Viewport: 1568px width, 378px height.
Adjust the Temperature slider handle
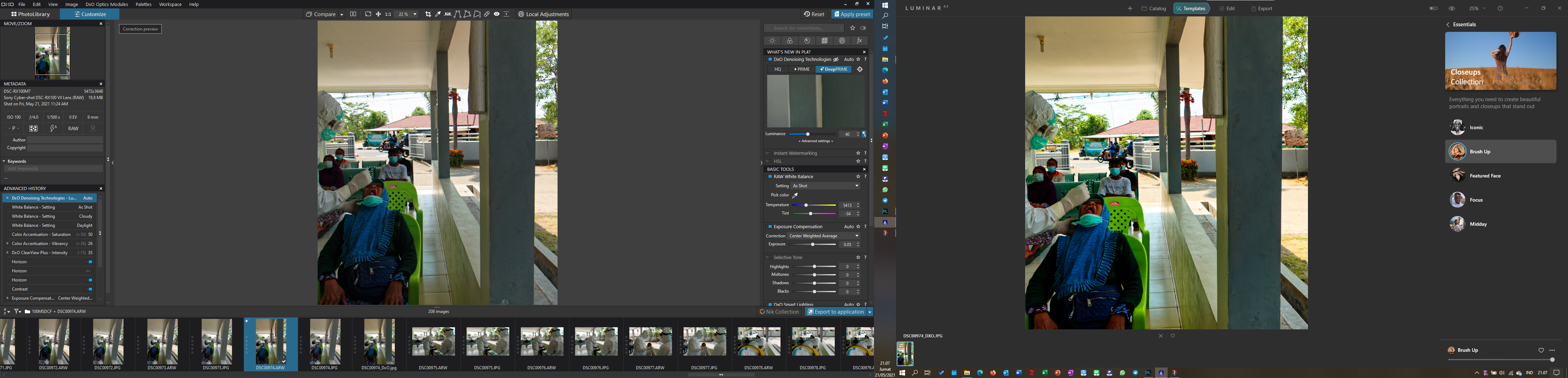click(806, 205)
